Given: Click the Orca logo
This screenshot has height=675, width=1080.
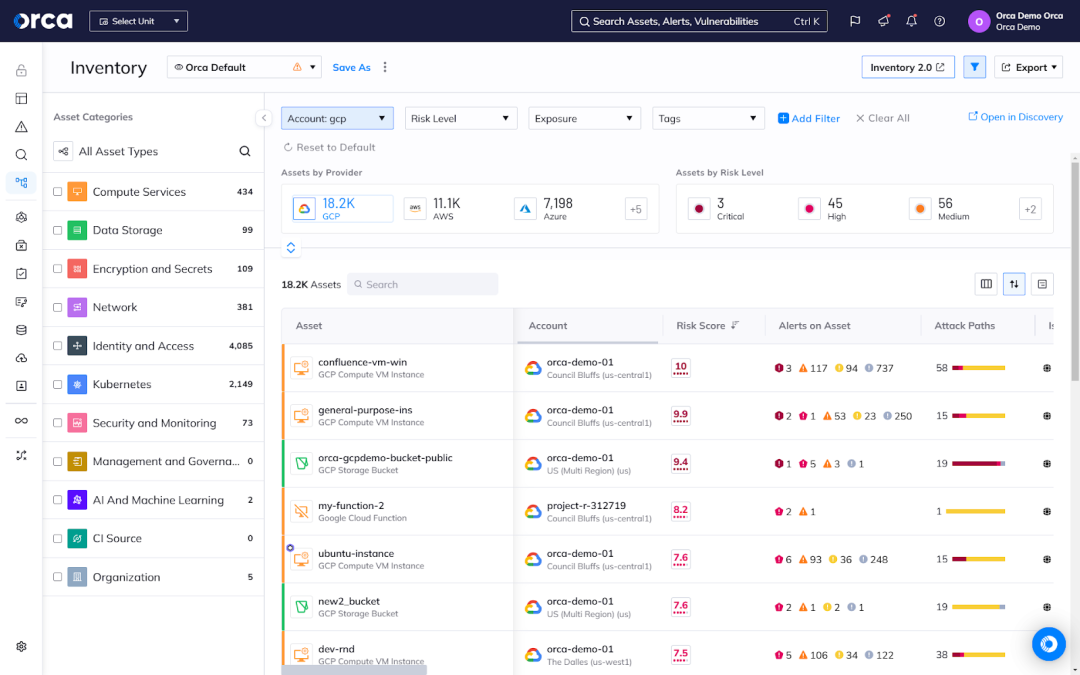Looking at the screenshot, I should (x=43, y=21).
